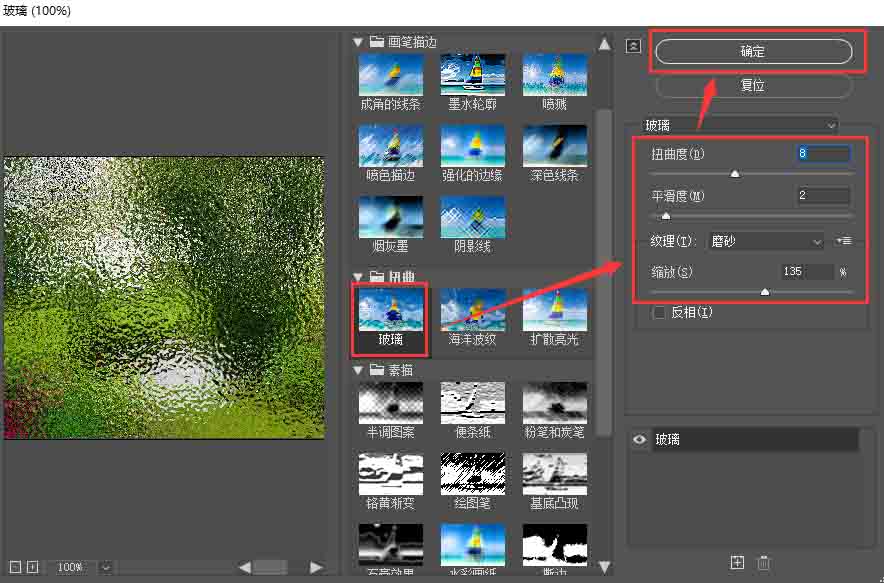Collapse the 素描 (Sketch) category
Viewport: 884px width, 583px height.
pos(357,369)
